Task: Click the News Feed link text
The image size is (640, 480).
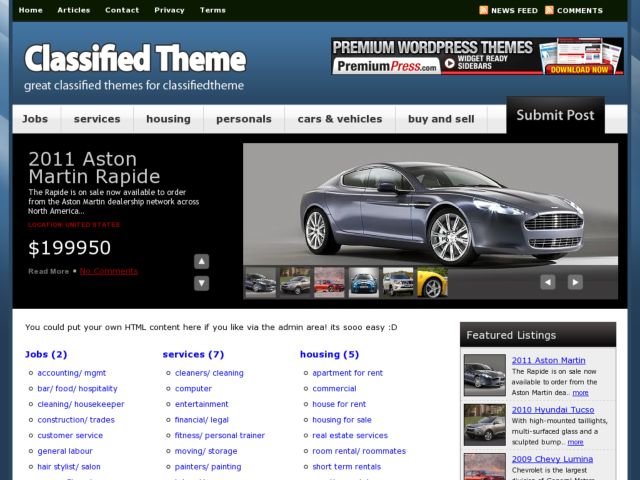Action: point(514,11)
